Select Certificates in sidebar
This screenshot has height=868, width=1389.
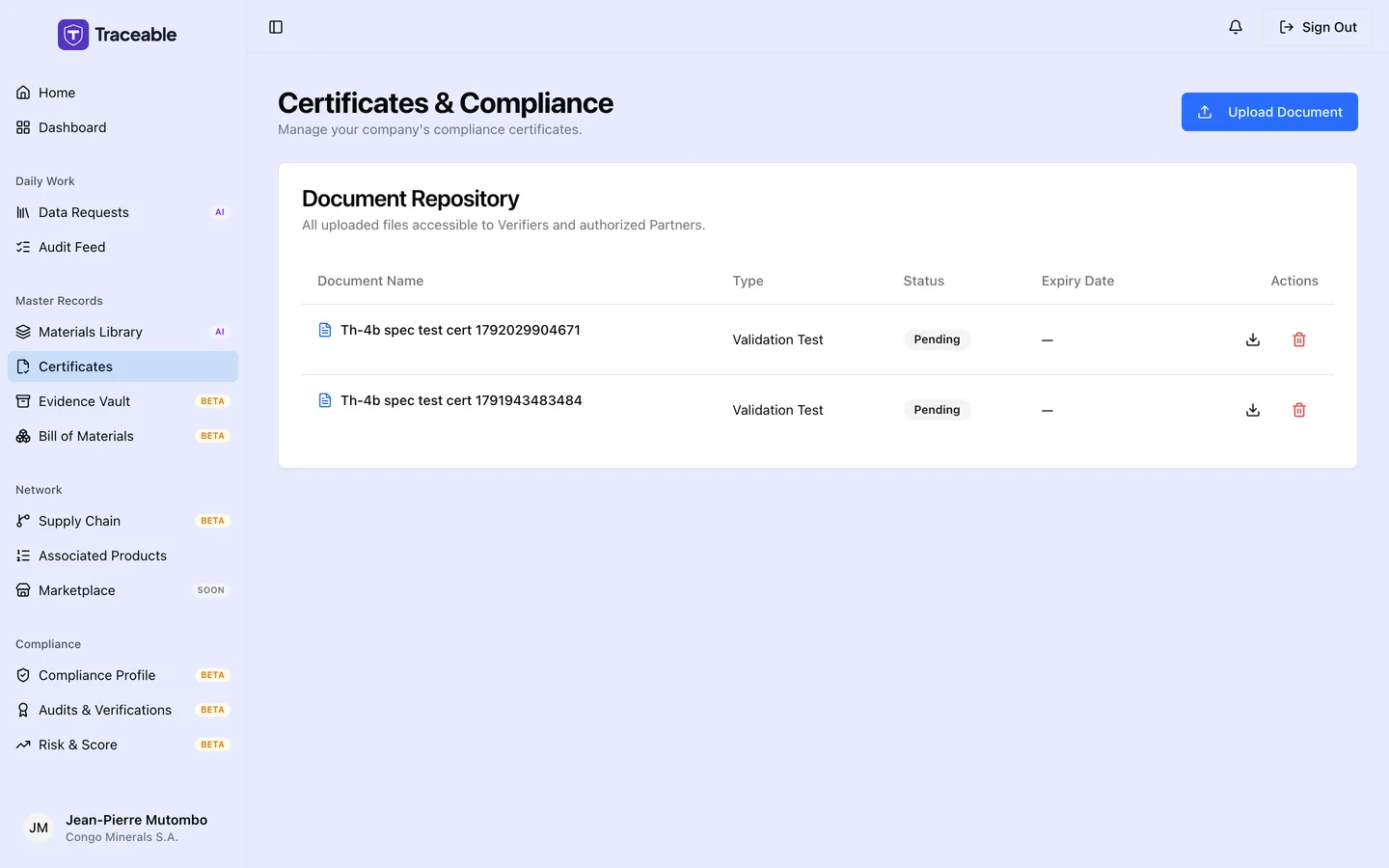tap(123, 366)
